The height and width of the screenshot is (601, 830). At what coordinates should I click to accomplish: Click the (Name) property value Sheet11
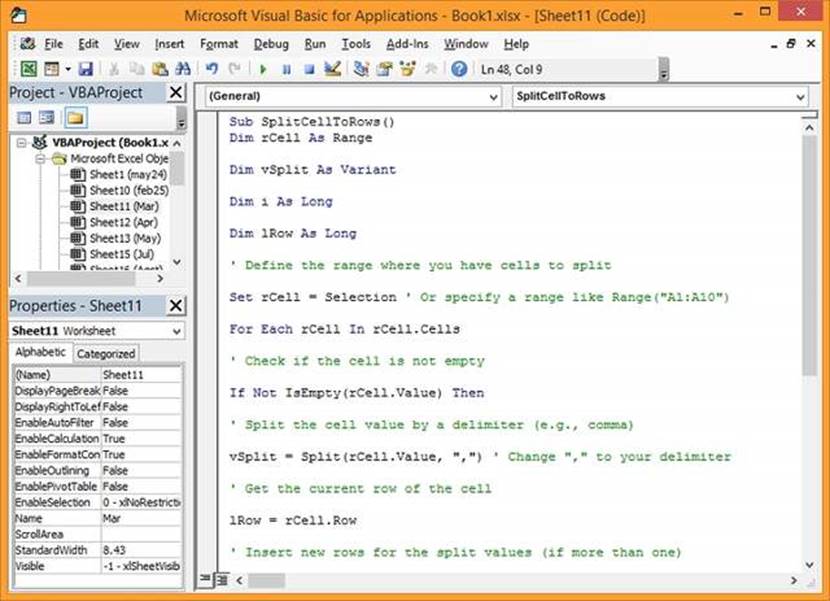tap(141, 375)
